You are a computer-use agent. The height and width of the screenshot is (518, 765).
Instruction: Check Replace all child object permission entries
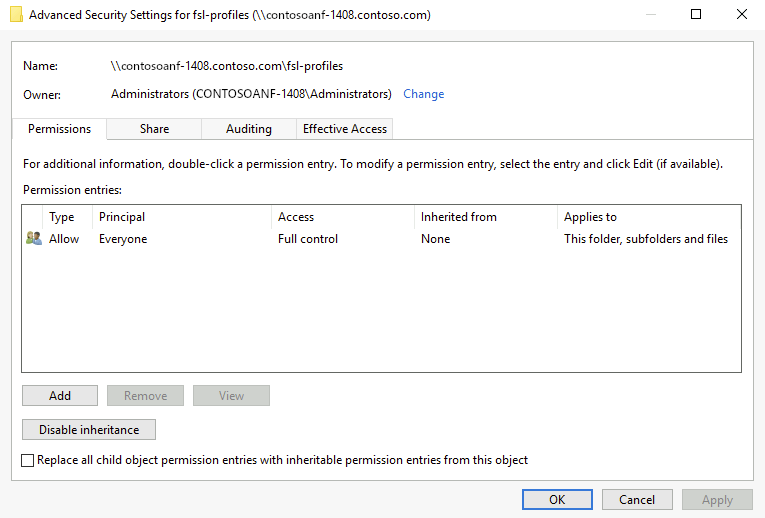(x=28, y=461)
